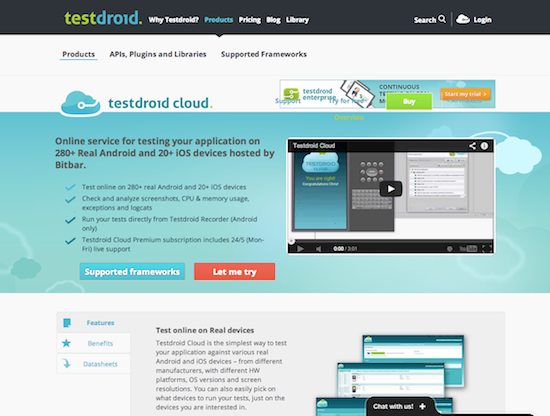Click 'Test online on Real devices' heading
The image size is (550, 416).
tap(205, 330)
